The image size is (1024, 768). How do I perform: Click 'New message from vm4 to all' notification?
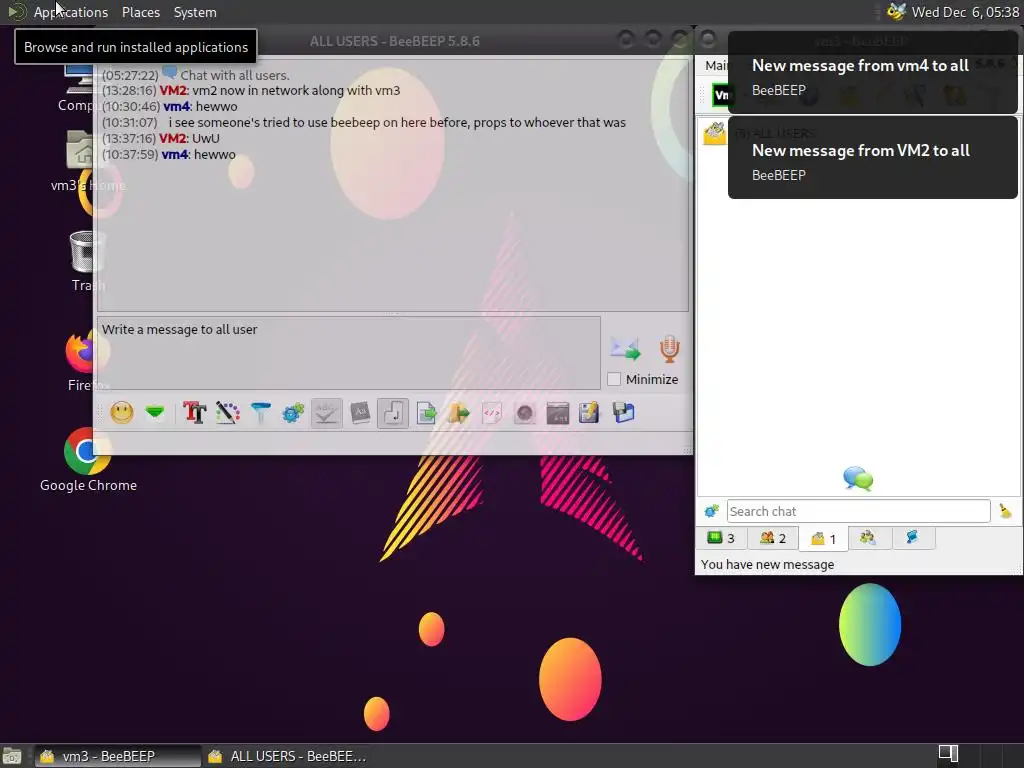[872, 73]
